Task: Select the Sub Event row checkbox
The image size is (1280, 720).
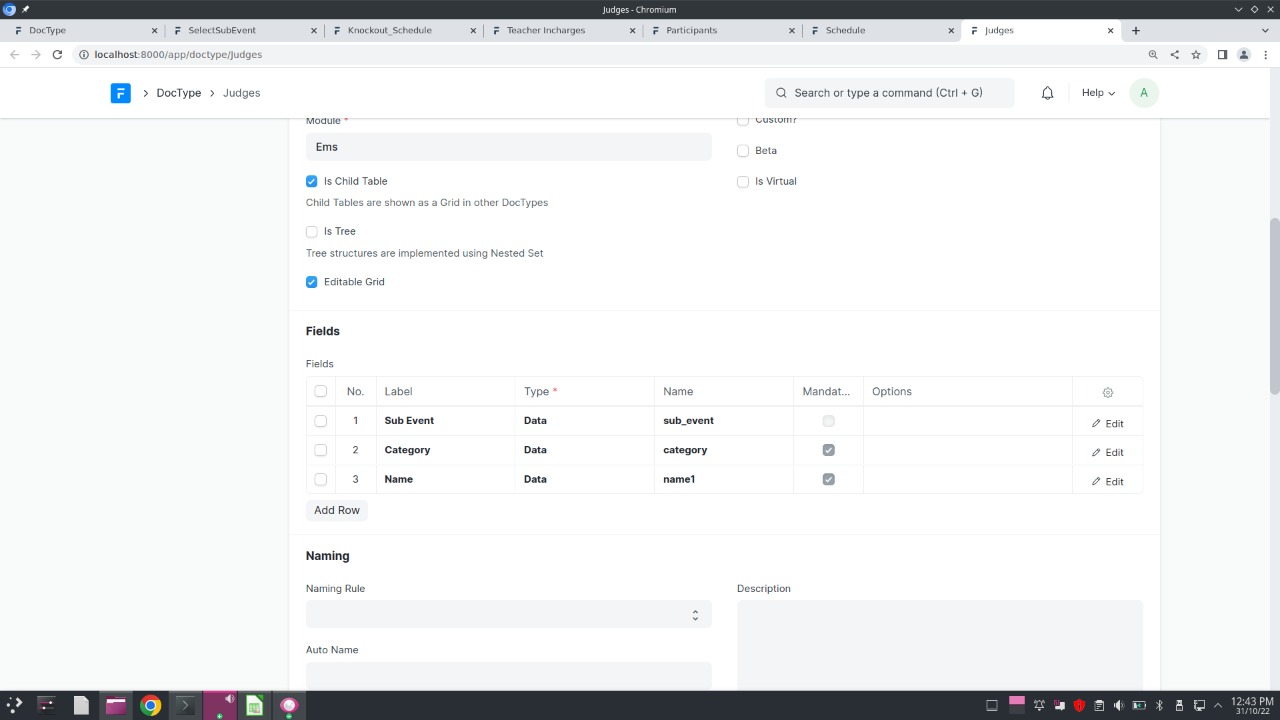Action: 321,421
